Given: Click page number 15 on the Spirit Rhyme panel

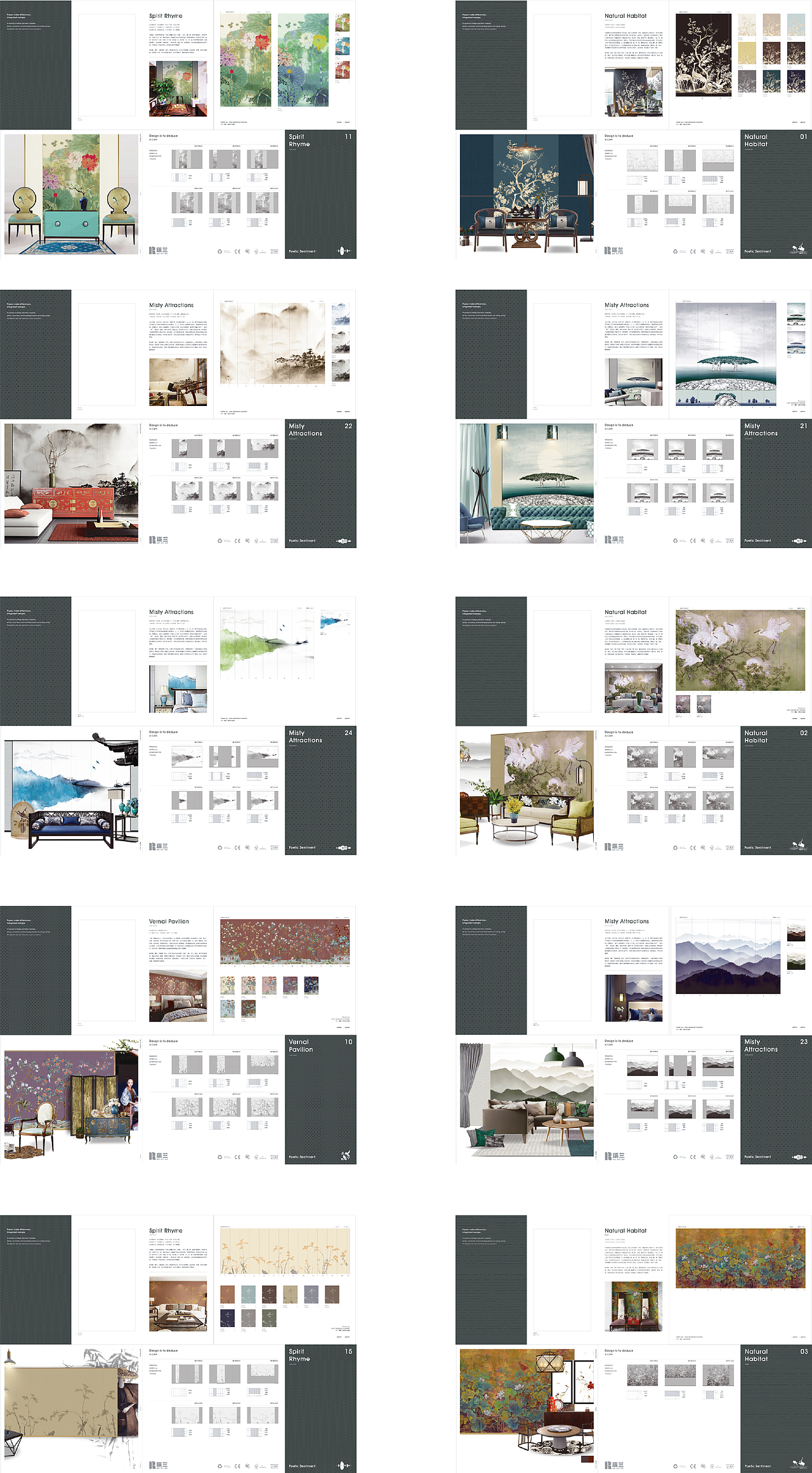Looking at the screenshot, I should (348, 1351).
